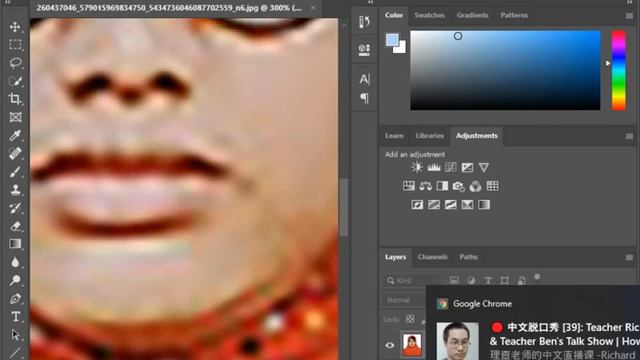The width and height of the screenshot is (640, 360).
Task: Select the Clone Stamp tool
Action: pos(15,190)
